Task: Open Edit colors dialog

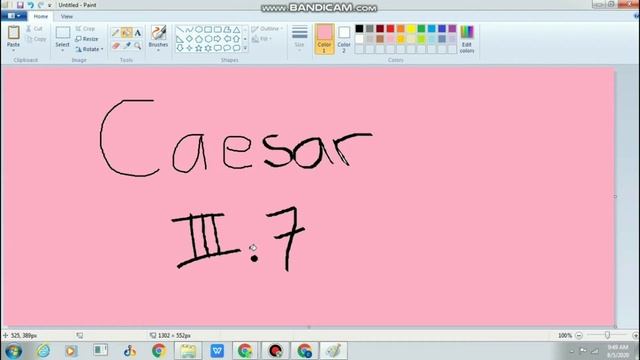Action: click(467, 39)
